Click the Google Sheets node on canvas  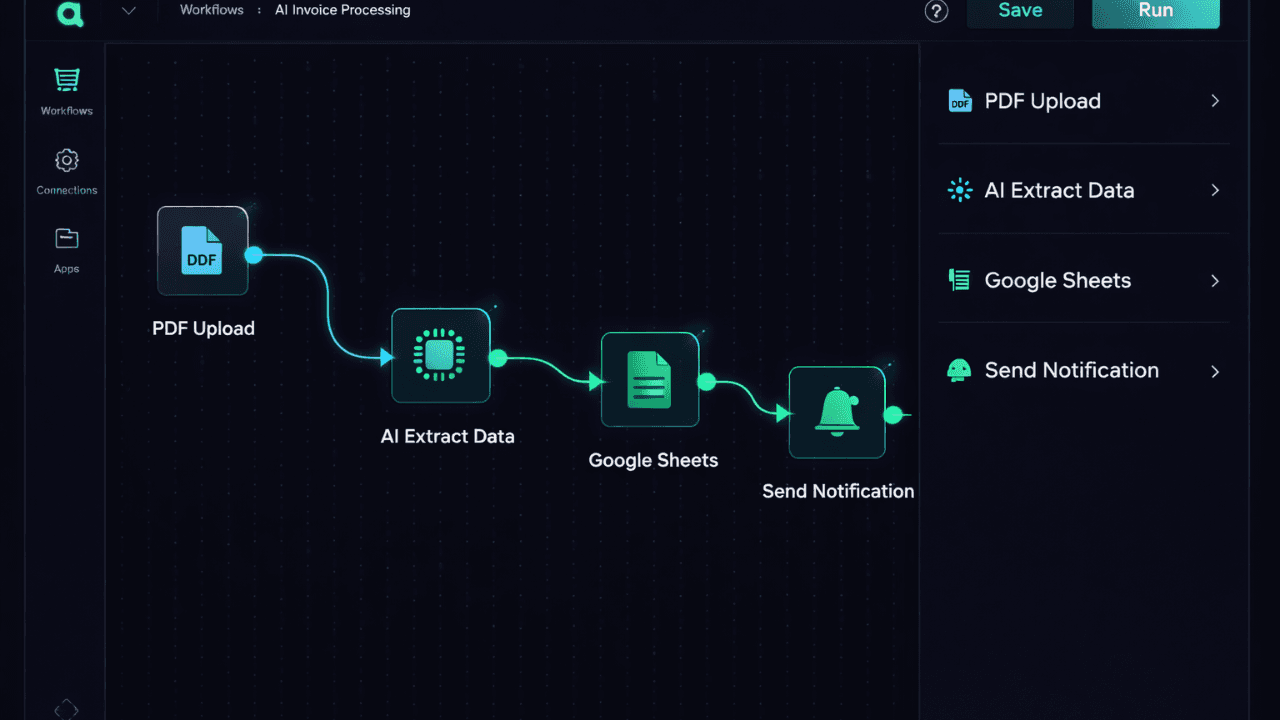[x=649, y=380]
